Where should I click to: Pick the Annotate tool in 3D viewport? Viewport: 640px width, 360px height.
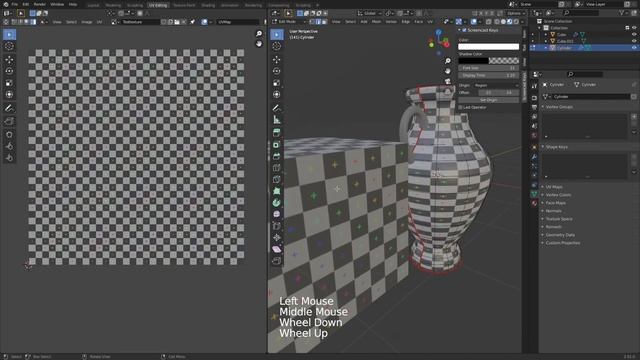tap(277, 108)
